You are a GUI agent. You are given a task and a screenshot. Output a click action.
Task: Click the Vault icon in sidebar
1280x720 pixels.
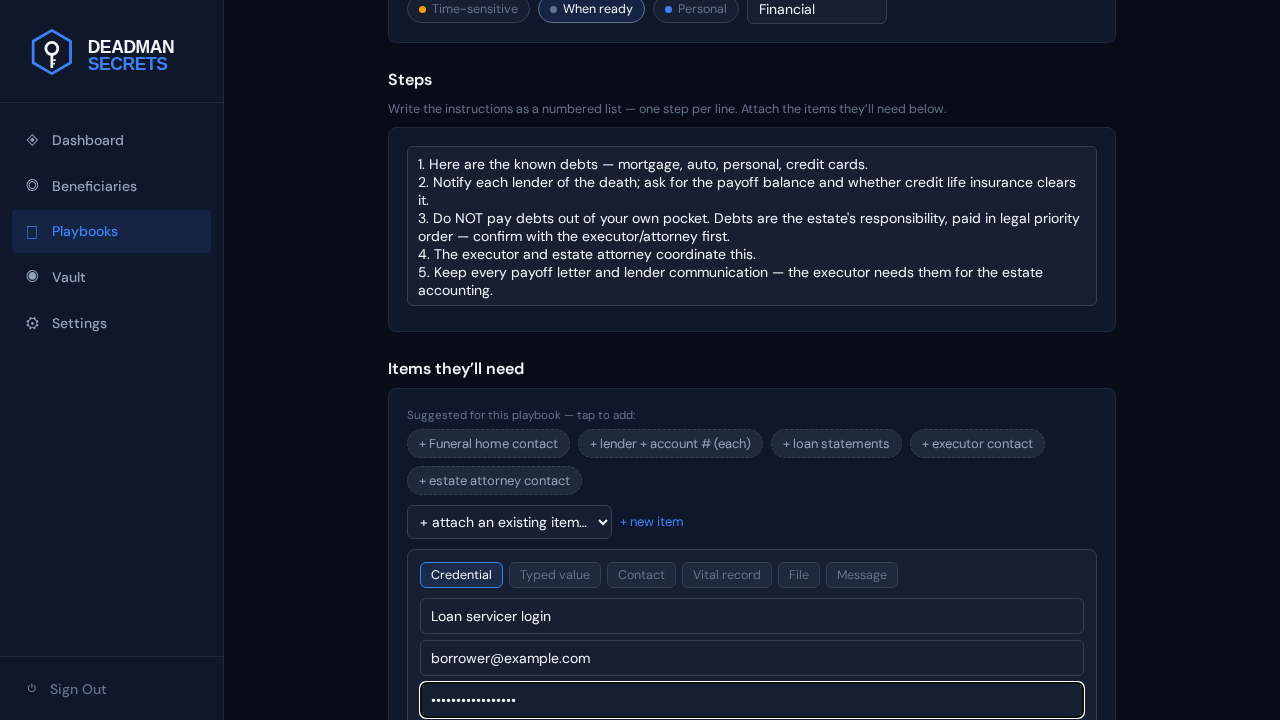point(32,276)
